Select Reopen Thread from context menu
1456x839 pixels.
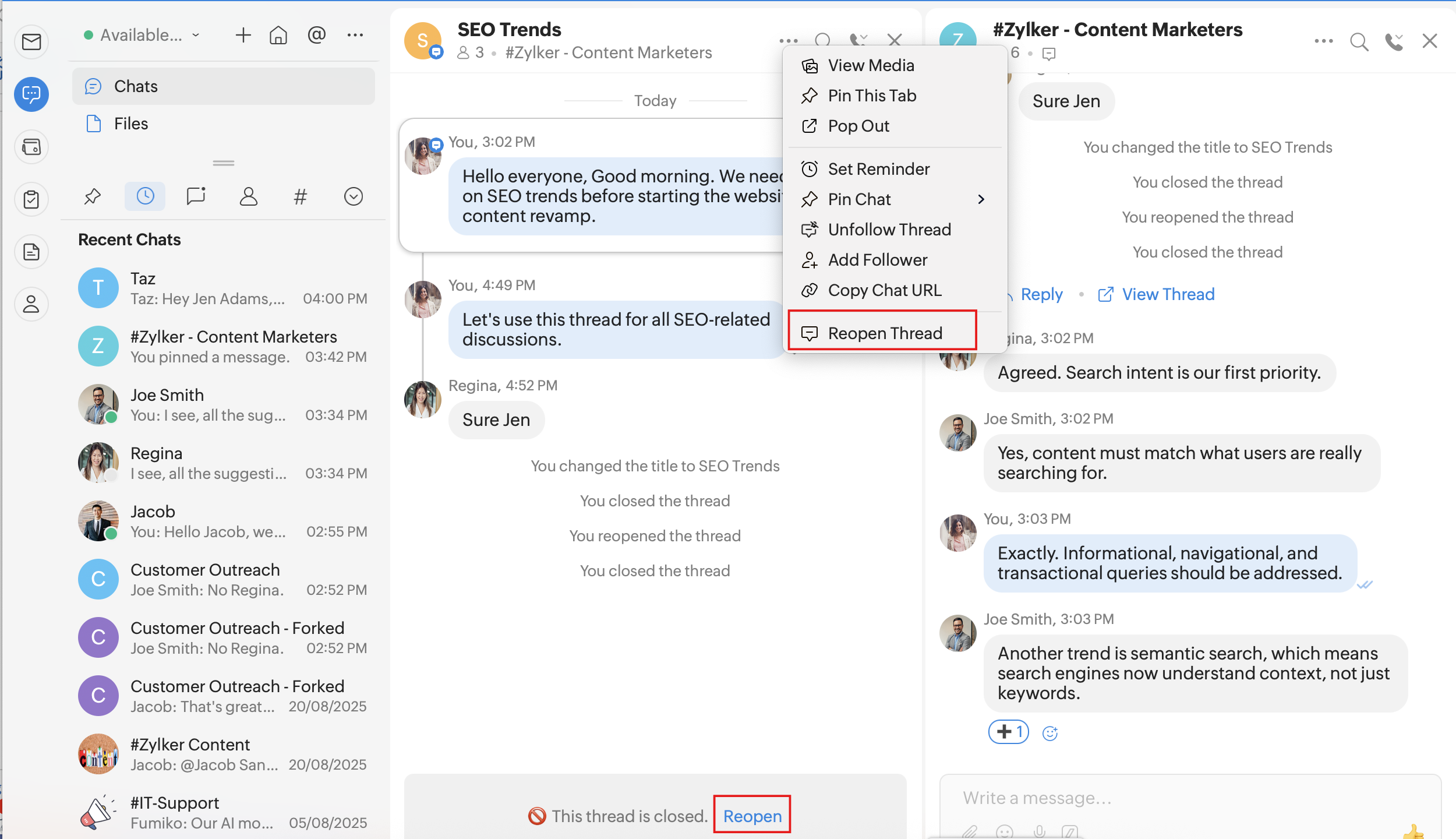(884, 333)
